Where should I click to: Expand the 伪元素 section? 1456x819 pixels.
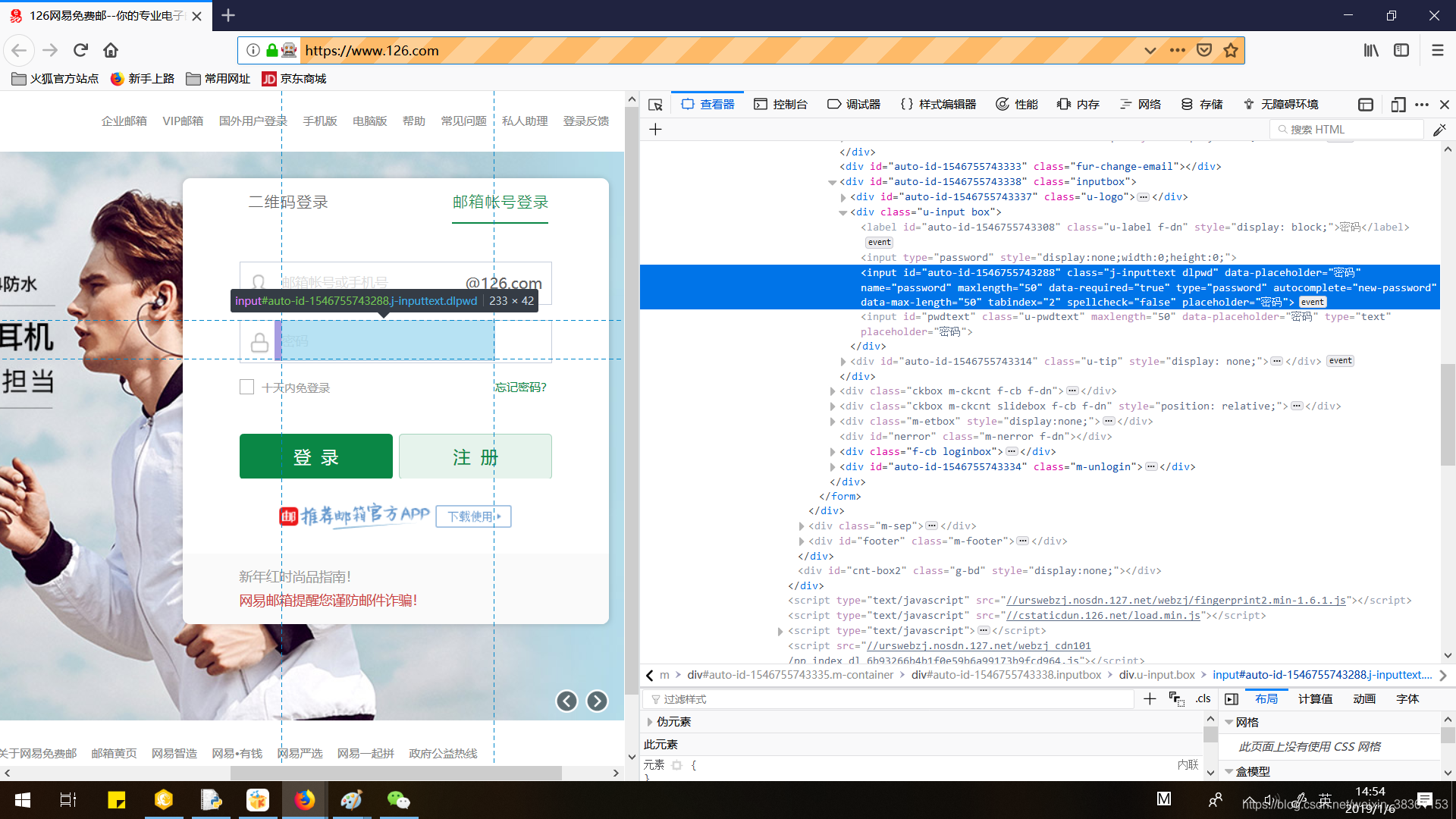[x=650, y=722]
